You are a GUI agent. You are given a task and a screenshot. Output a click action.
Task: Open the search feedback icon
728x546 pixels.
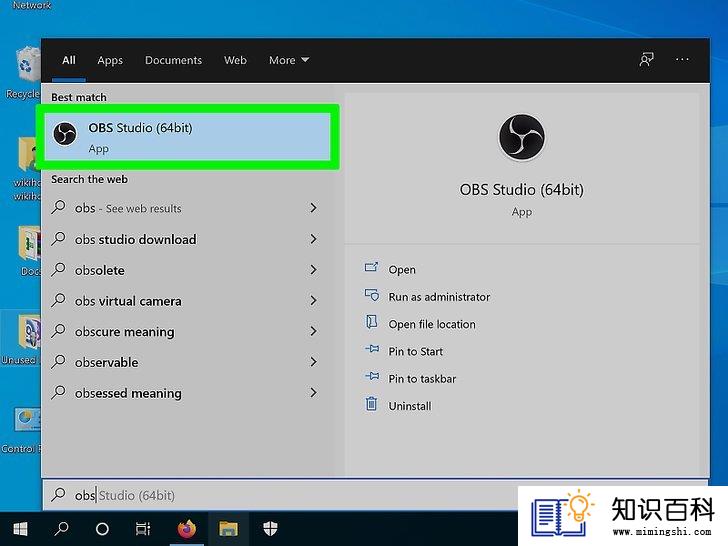[x=646, y=59]
